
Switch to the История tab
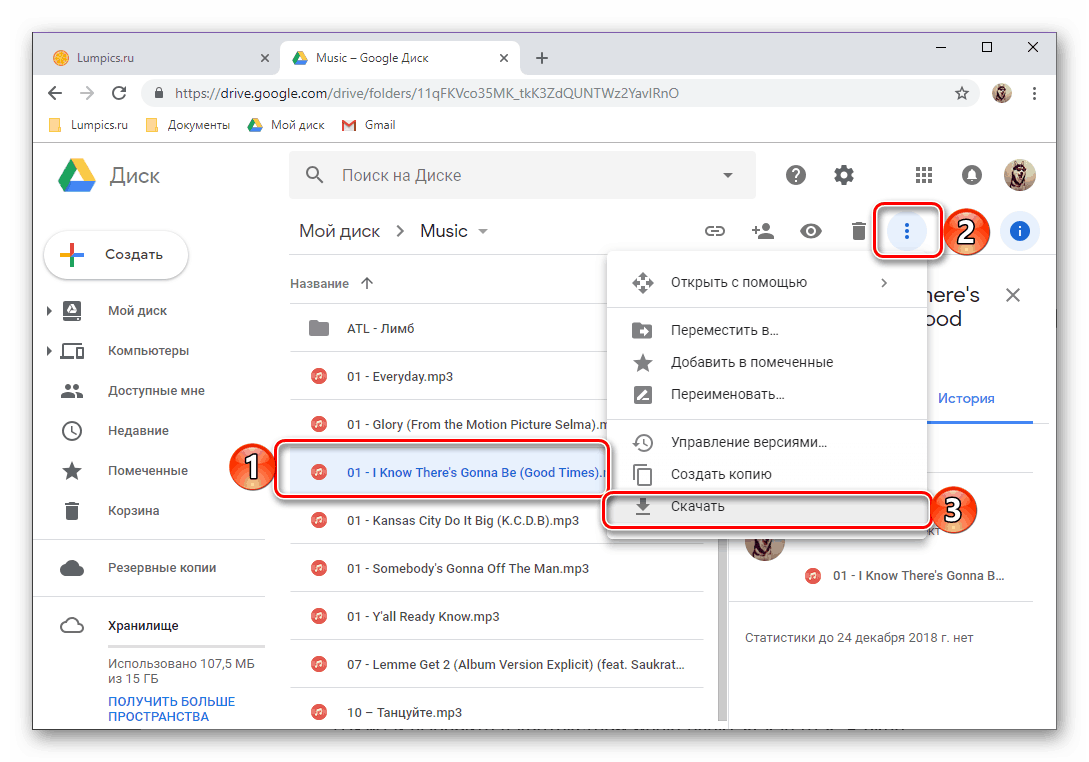(966, 398)
